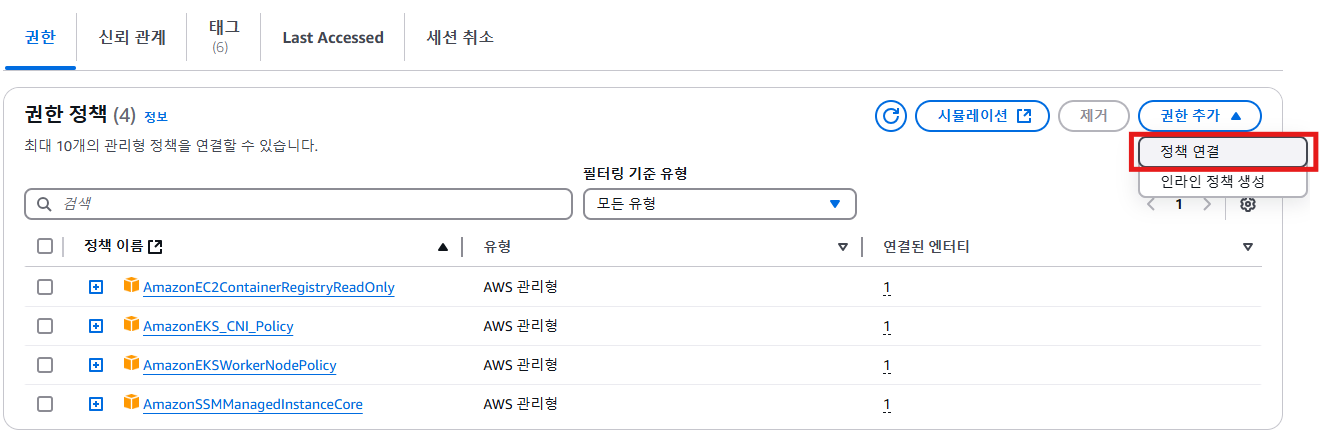
Task: Toggle the select-all checkbox in table header
Action: tap(45, 247)
